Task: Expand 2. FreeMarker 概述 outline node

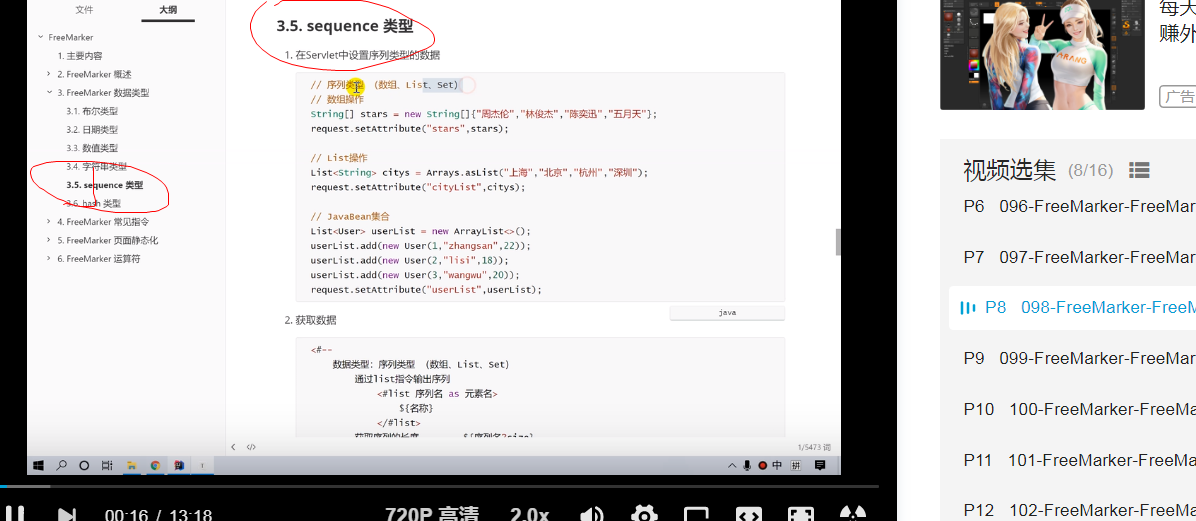Action: [50, 74]
